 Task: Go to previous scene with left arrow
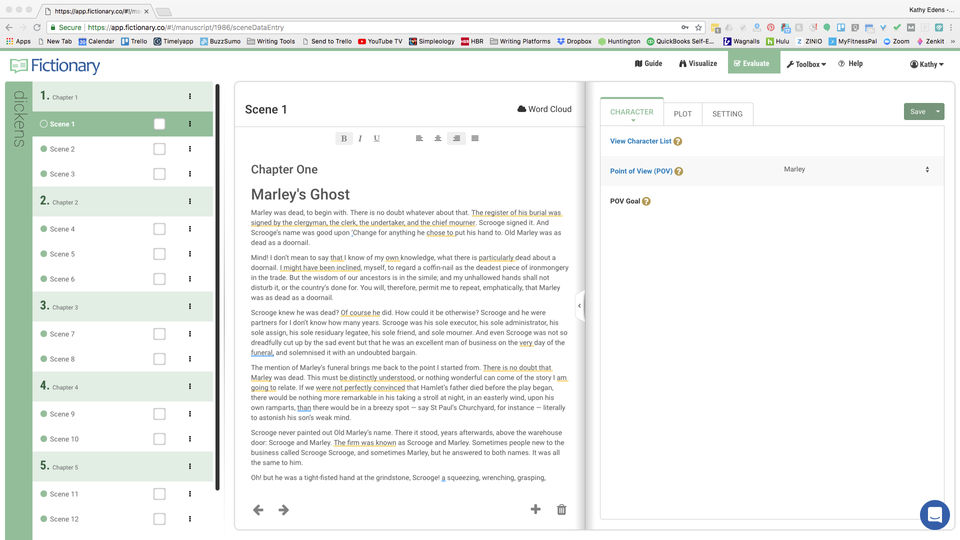(258, 509)
